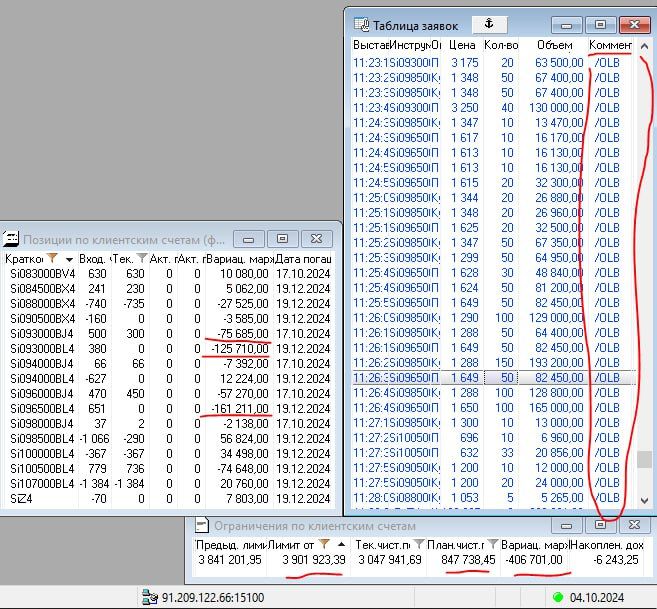657x609 pixels.
Task: Click filter funnel icon on План.чист.г column
Action: click(x=493, y=544)
